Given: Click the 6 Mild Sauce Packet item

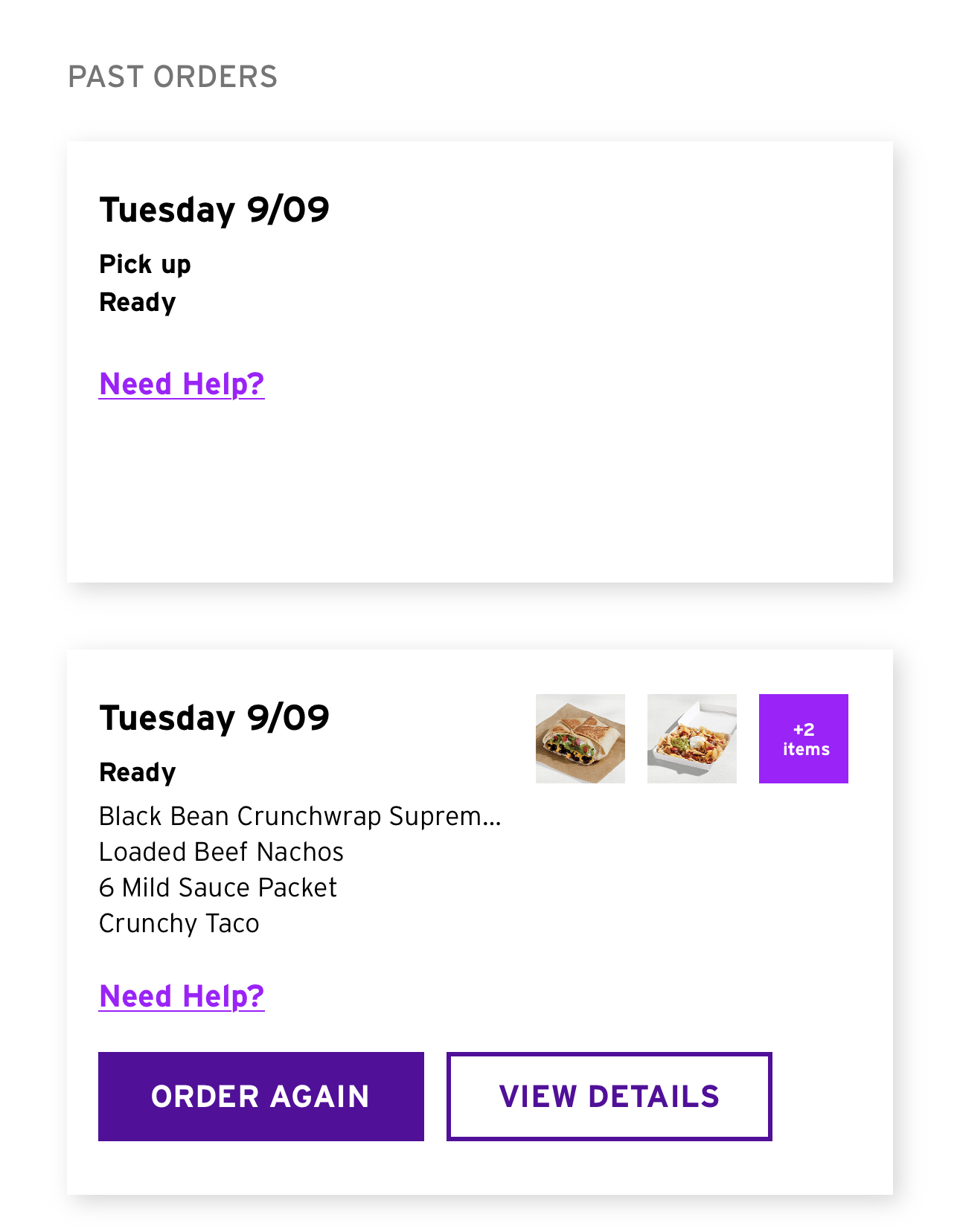Looking at the screenshot, I should tap(218, 888).
